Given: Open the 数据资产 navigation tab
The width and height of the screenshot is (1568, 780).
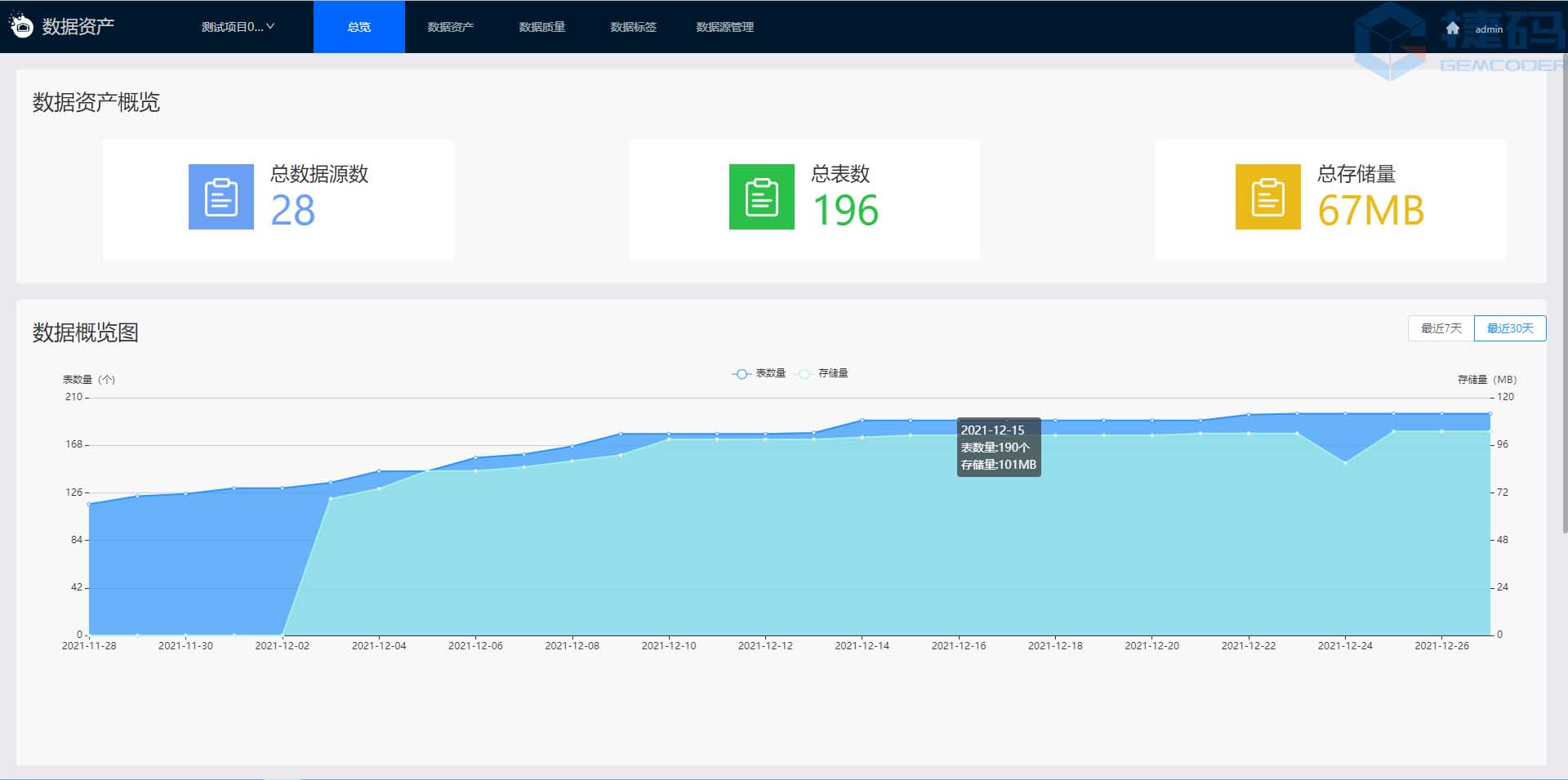Looking at the screenshot, I should (x=451, y=27).
